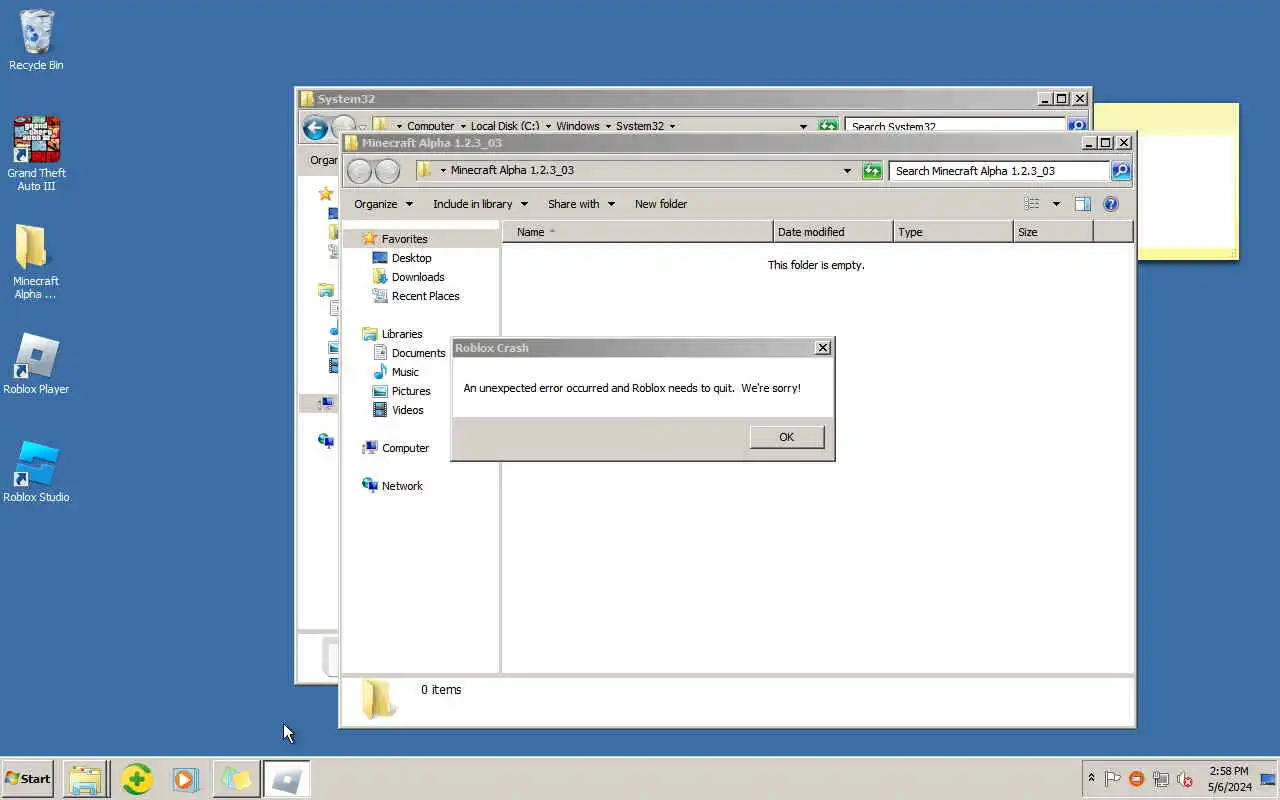Select the Roblox Studio desktop shortcut

tap(36, 472)
